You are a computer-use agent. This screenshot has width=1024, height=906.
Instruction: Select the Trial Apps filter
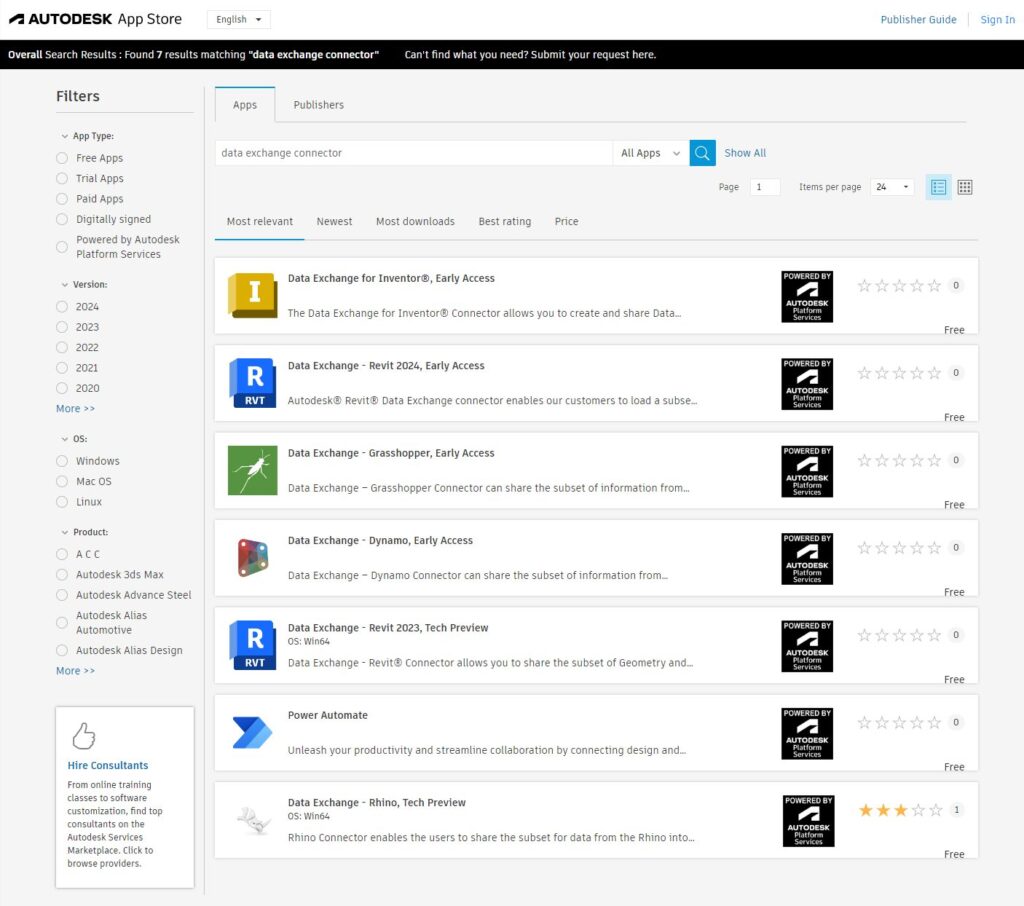(62, 178)
